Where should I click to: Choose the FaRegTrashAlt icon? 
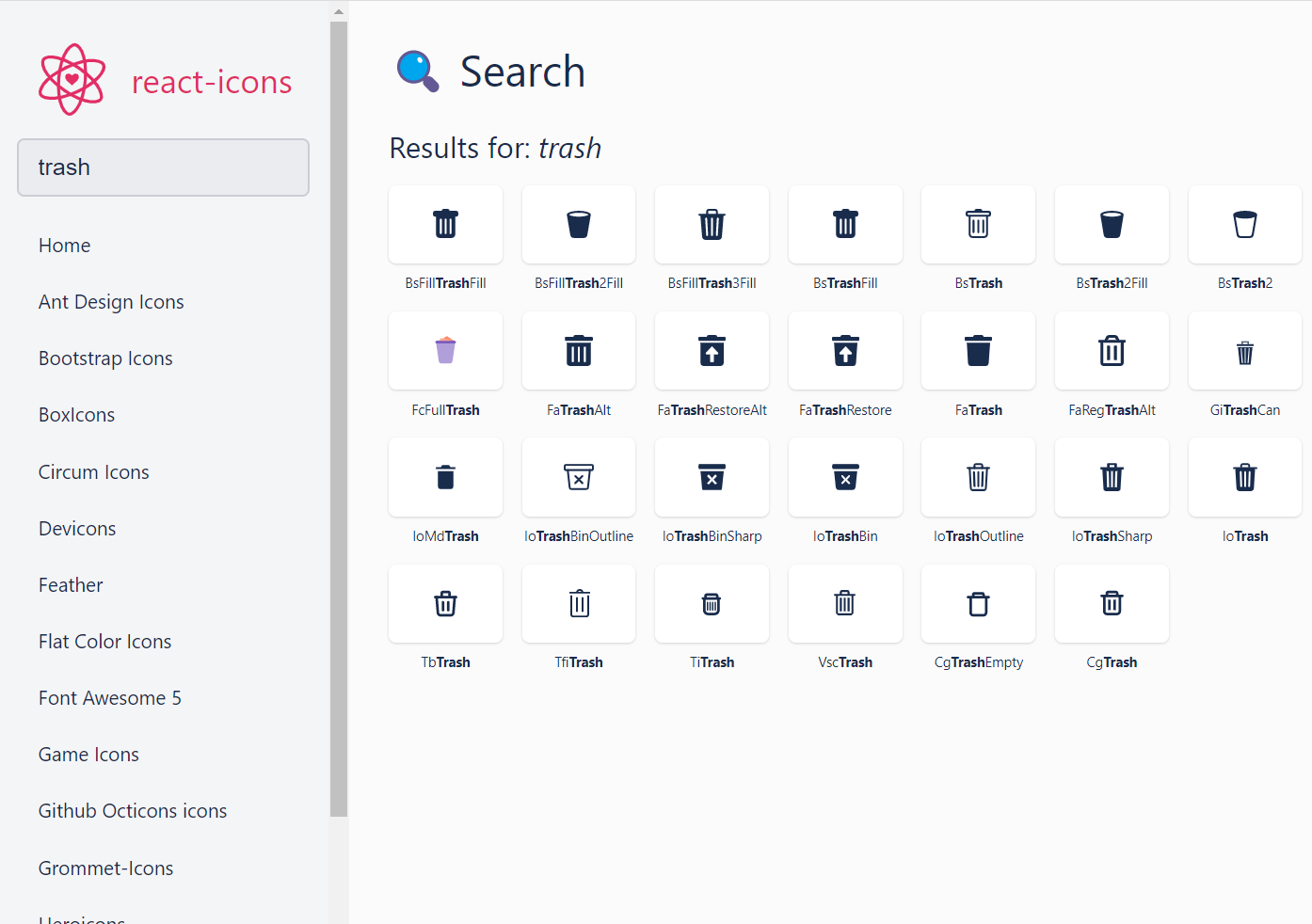point(1112,351)
